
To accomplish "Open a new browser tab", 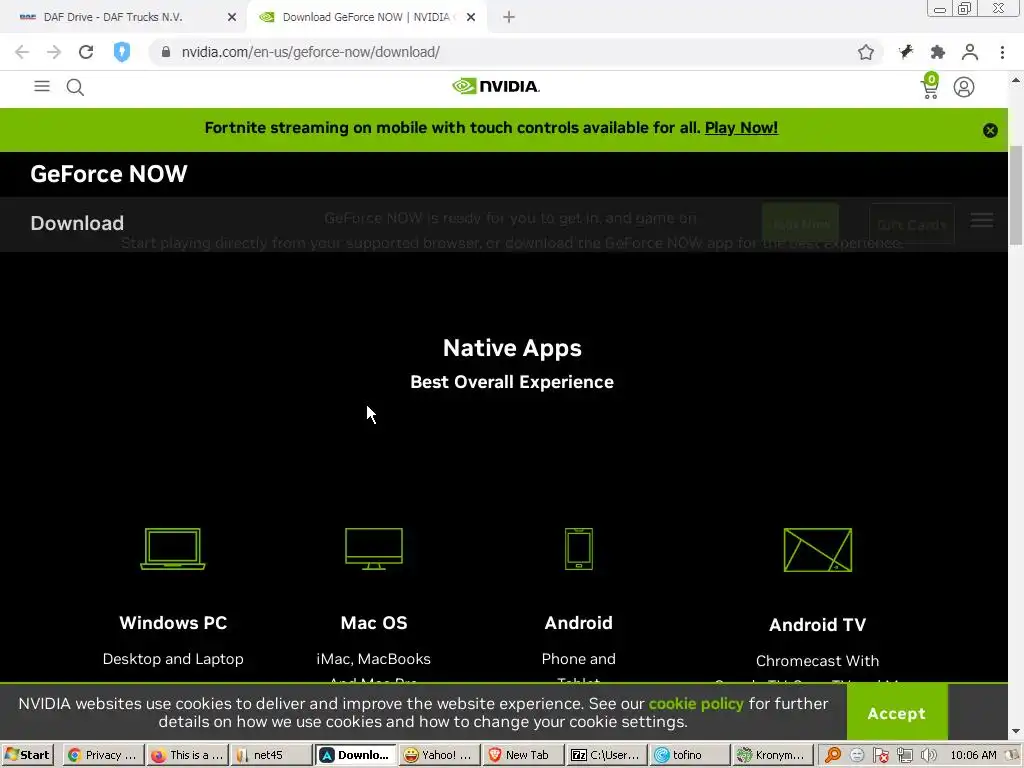I will [x=509, y=17].
